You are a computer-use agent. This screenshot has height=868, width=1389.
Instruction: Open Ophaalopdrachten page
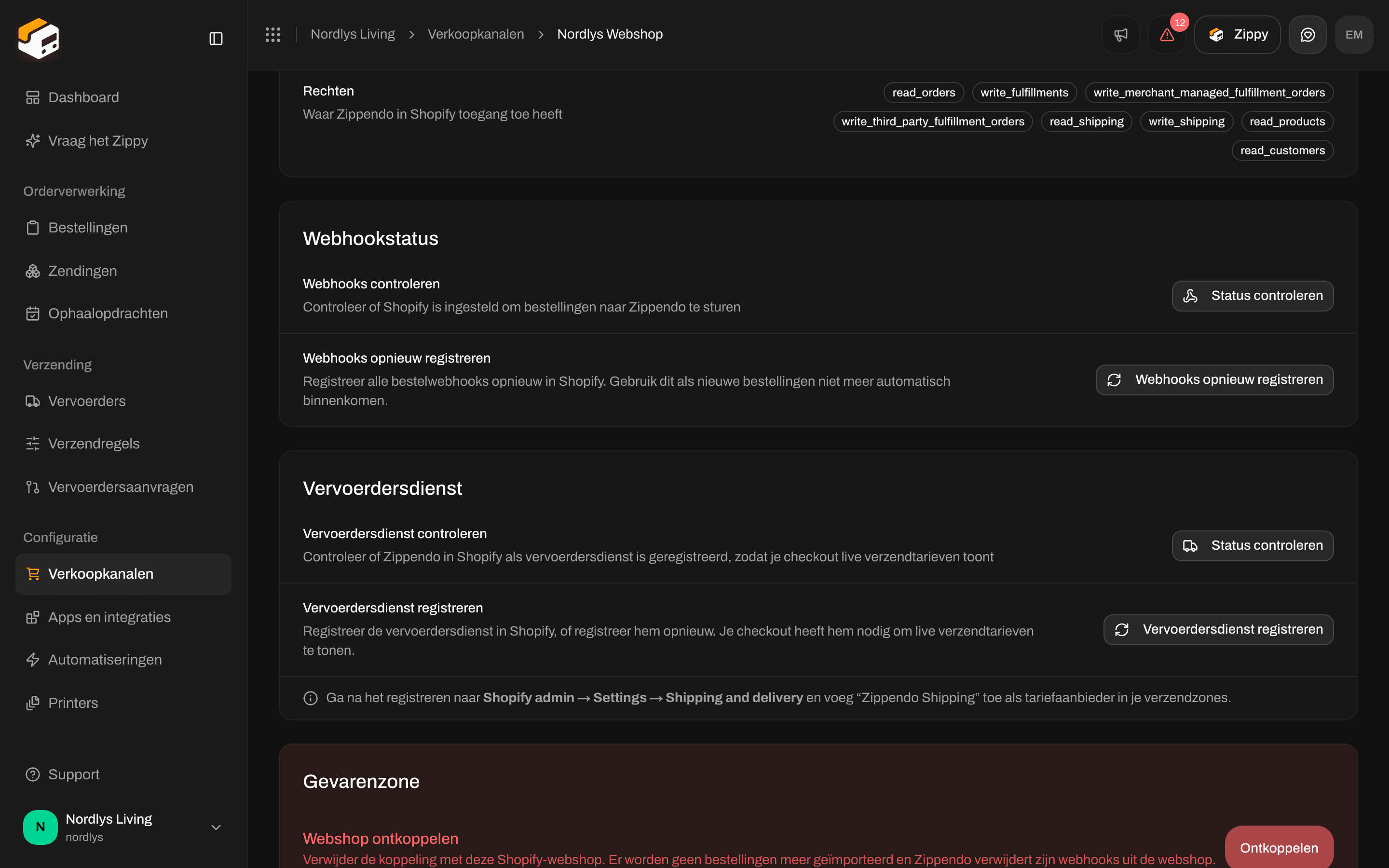(x=123, y=313)
